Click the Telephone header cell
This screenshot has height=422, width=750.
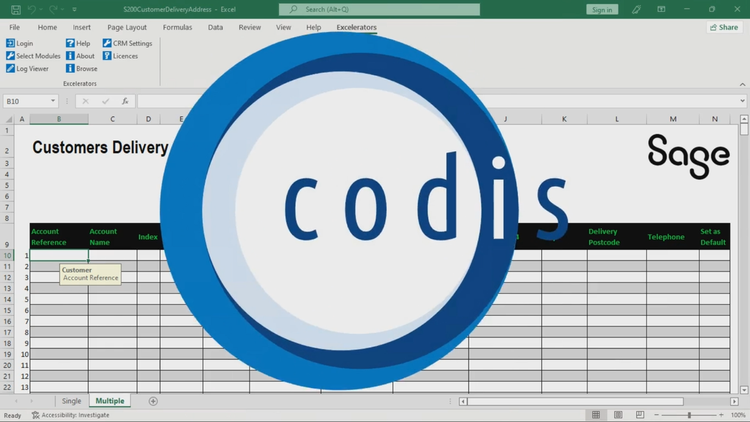coord(673,236)
